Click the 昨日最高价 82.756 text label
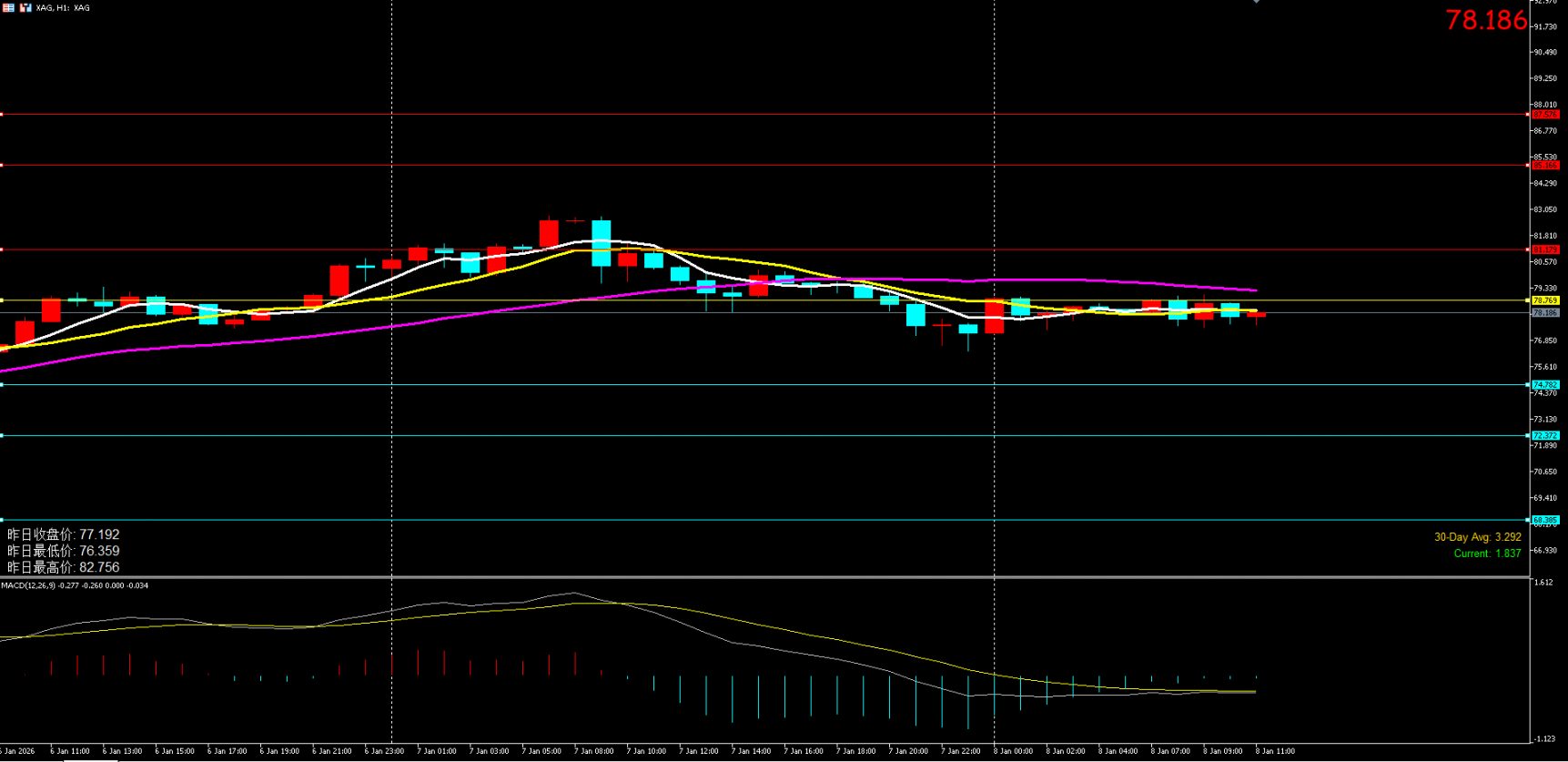The height and width of the screenshot is (762, 1568). pyautogui.click(x=64, y=567)
